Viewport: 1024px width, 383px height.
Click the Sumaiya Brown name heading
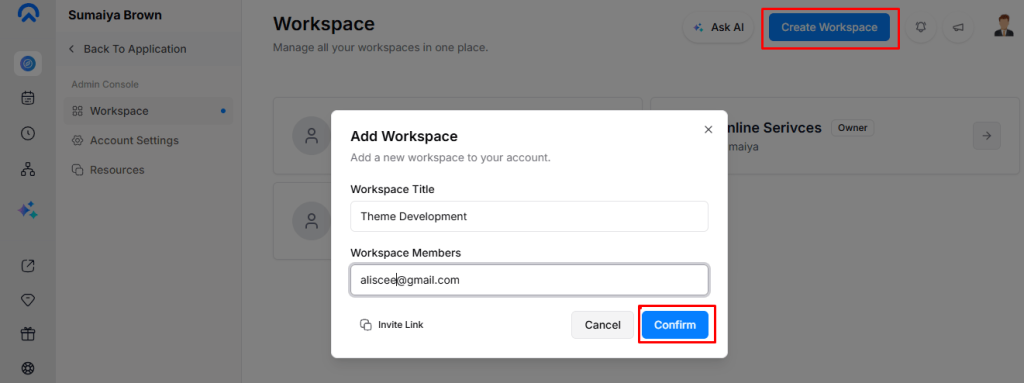(x=115, y=15)
